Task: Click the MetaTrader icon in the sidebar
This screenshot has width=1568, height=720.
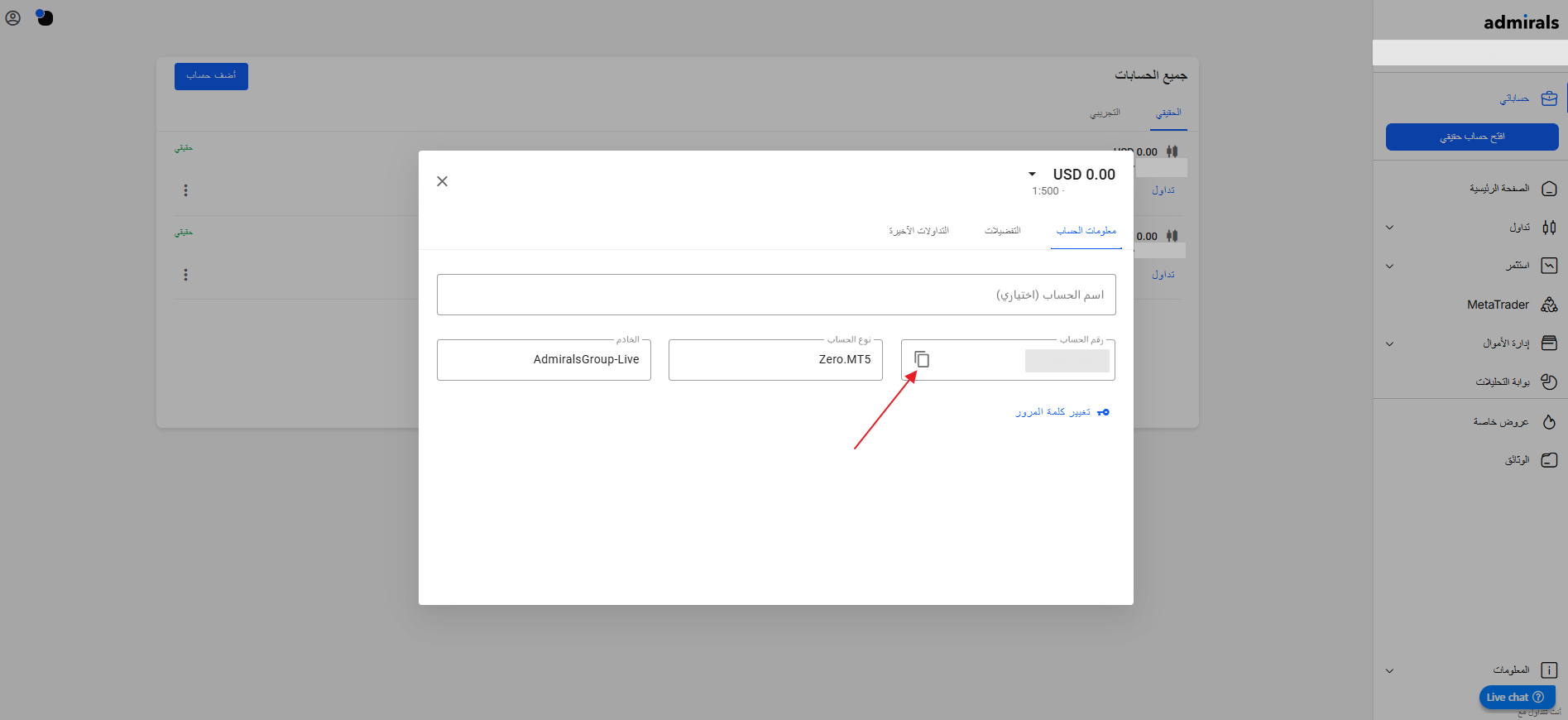Action: (x=1549, y=305)
